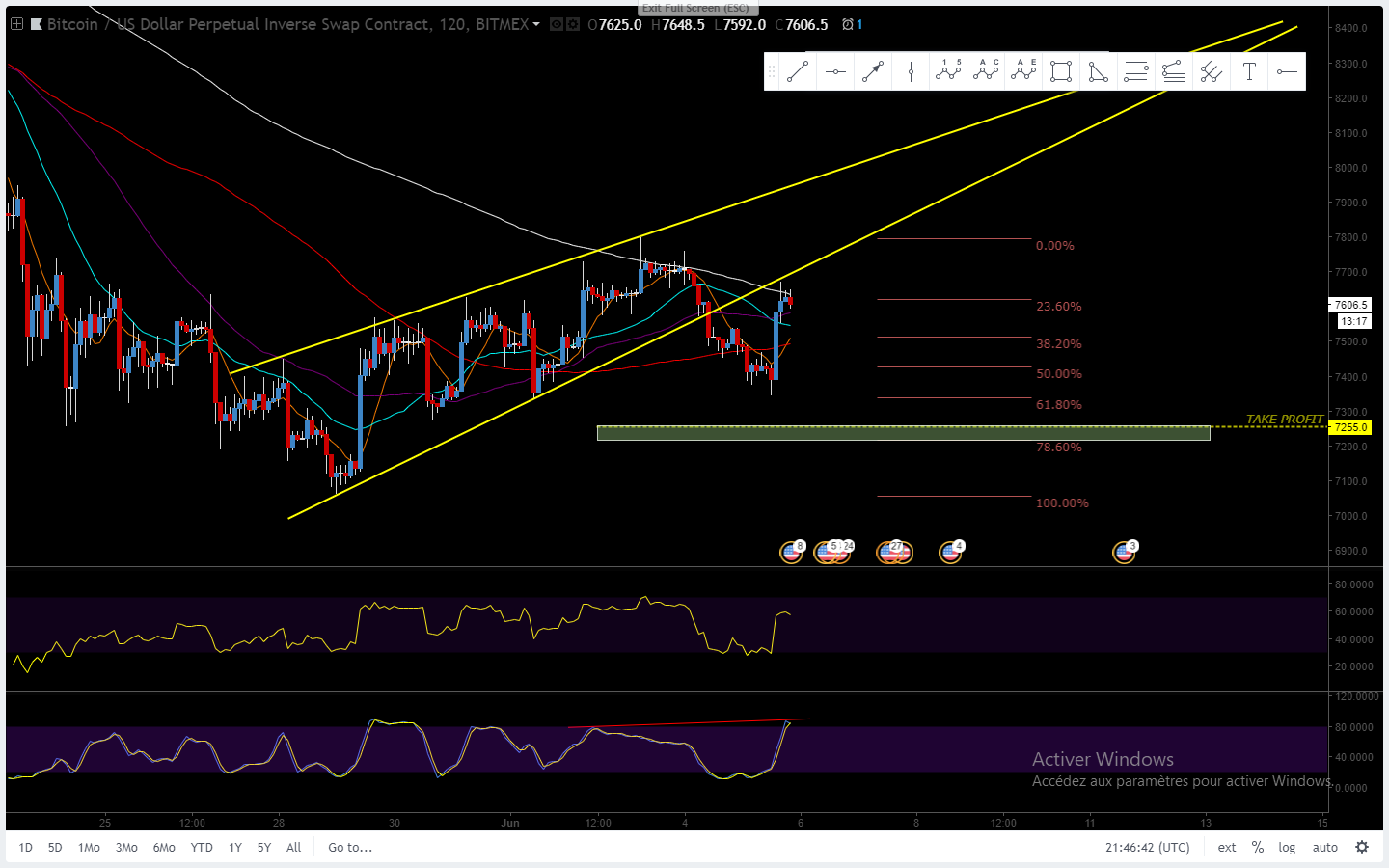Image resolution: width=1389 pixels, height=868 pixels.
Task: Click Exit Full Screen (ESC) button
Action: [694, 8]
